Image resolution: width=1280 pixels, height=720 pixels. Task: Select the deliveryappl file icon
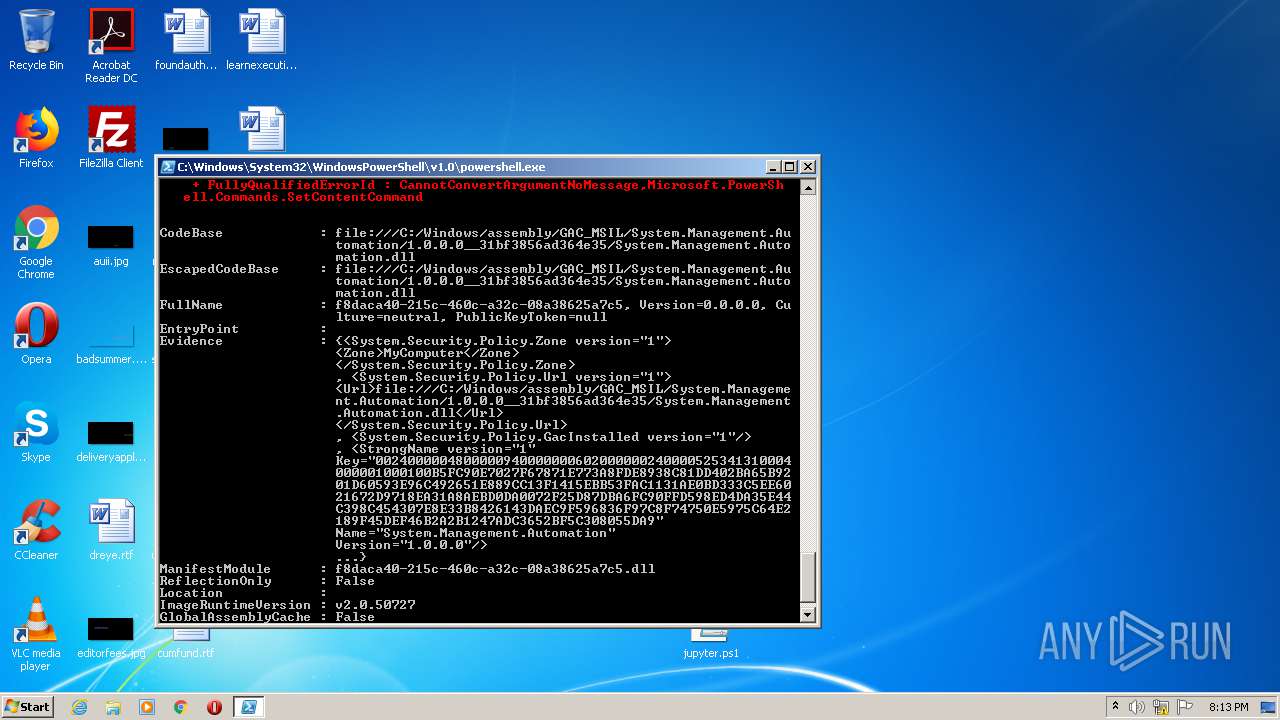click(111, 440)
